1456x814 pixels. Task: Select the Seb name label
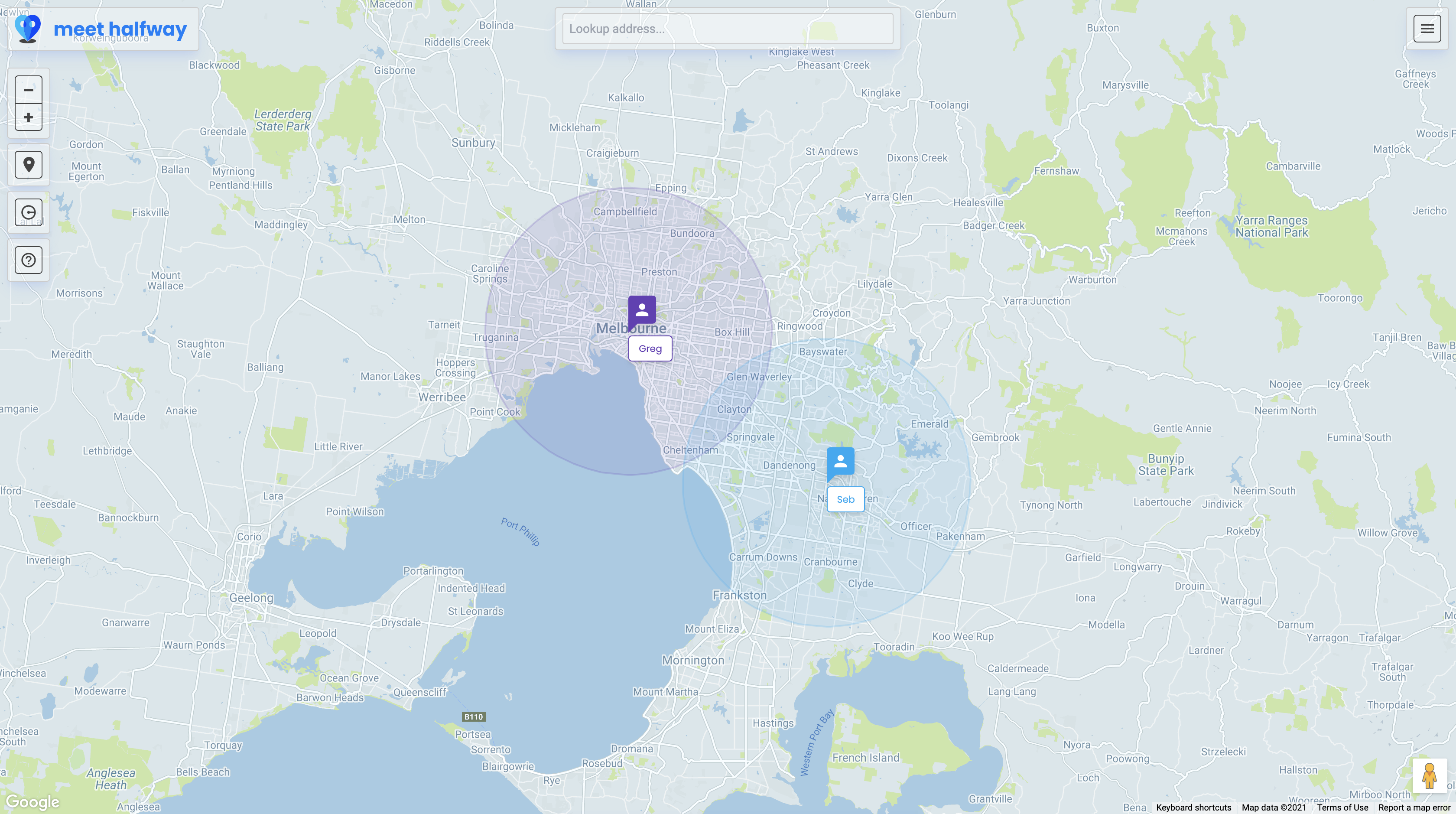pyautogui.click(x=845, y=500)
